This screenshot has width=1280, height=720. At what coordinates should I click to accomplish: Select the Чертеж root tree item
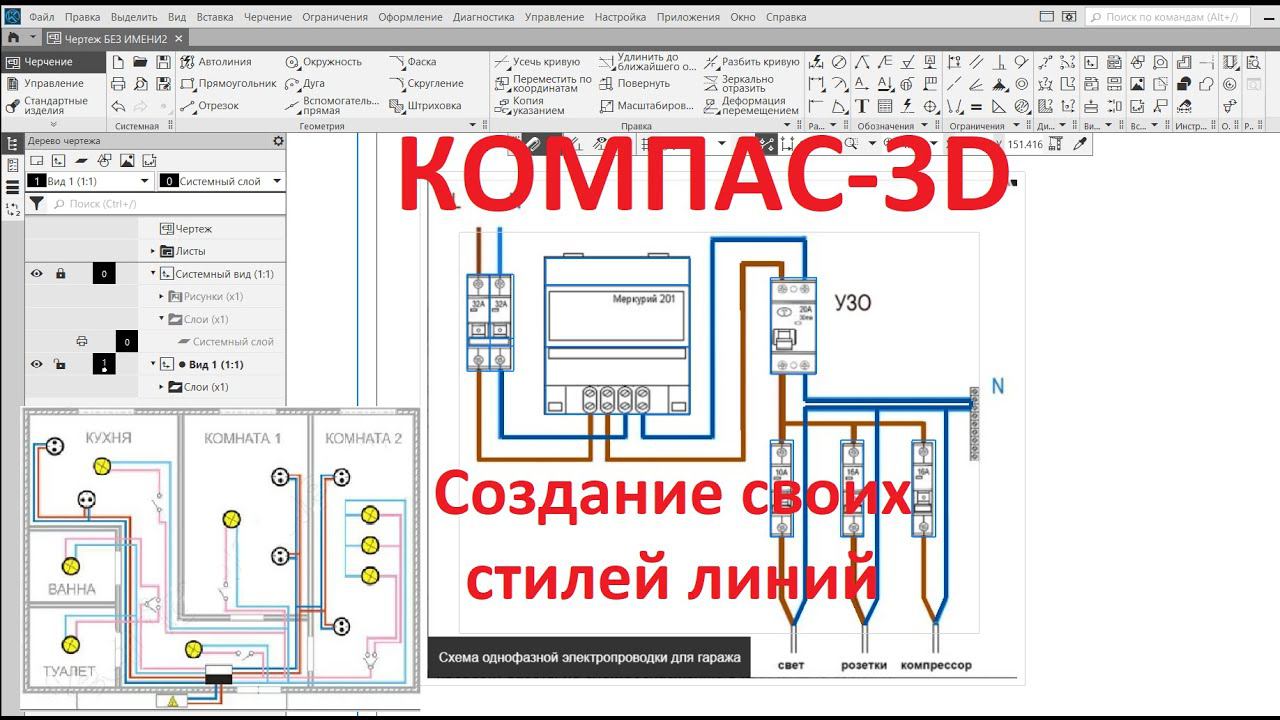(186, 229)
